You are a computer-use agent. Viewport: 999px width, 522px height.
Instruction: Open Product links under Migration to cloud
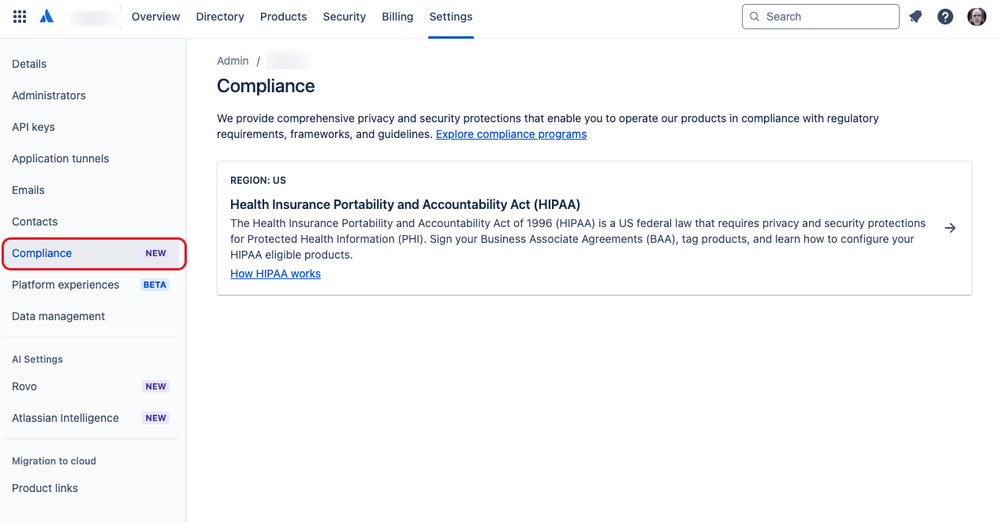(45, 488)
